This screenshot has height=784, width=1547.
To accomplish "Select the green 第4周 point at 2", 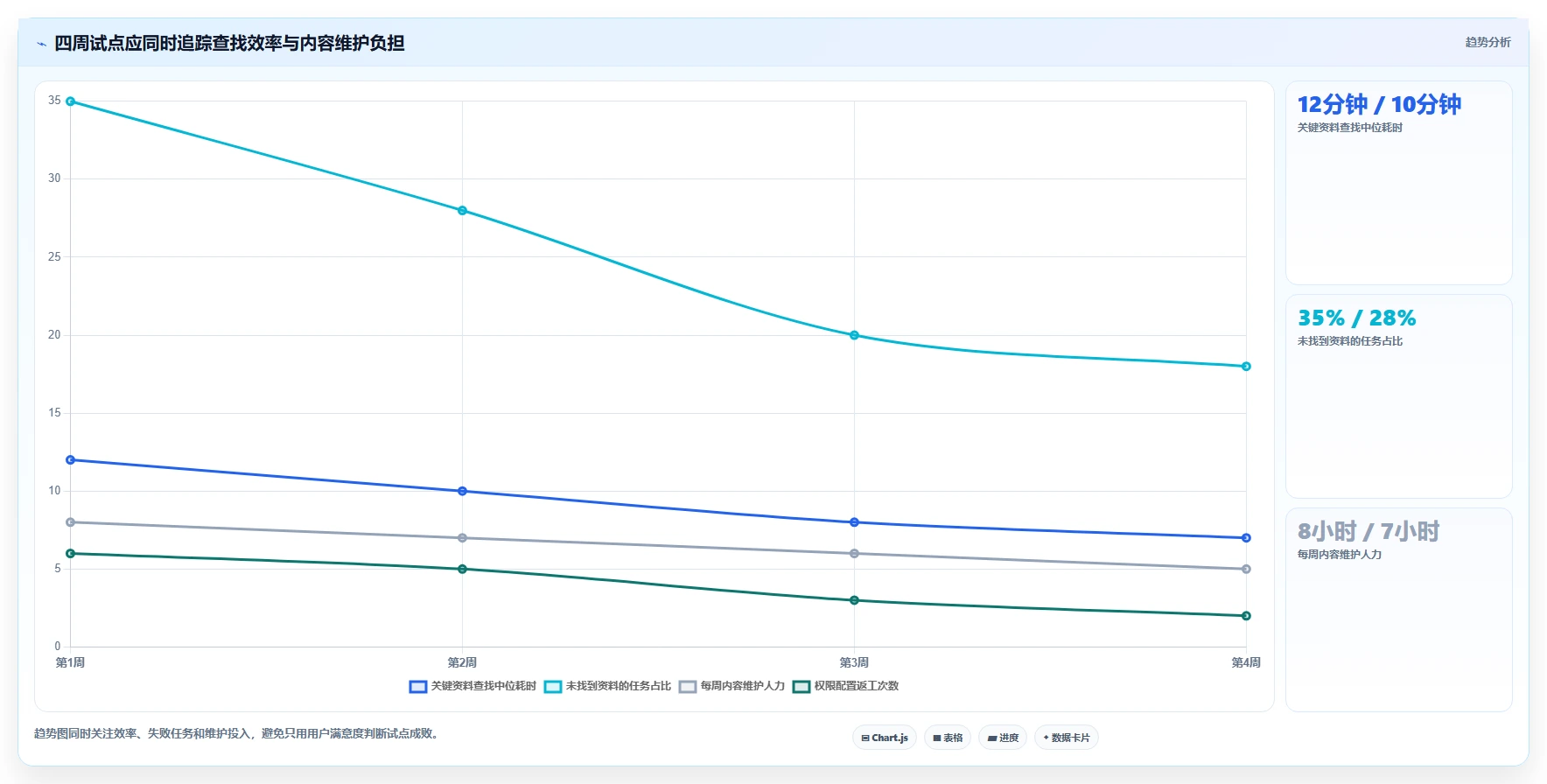I will tap(1246, 616).
